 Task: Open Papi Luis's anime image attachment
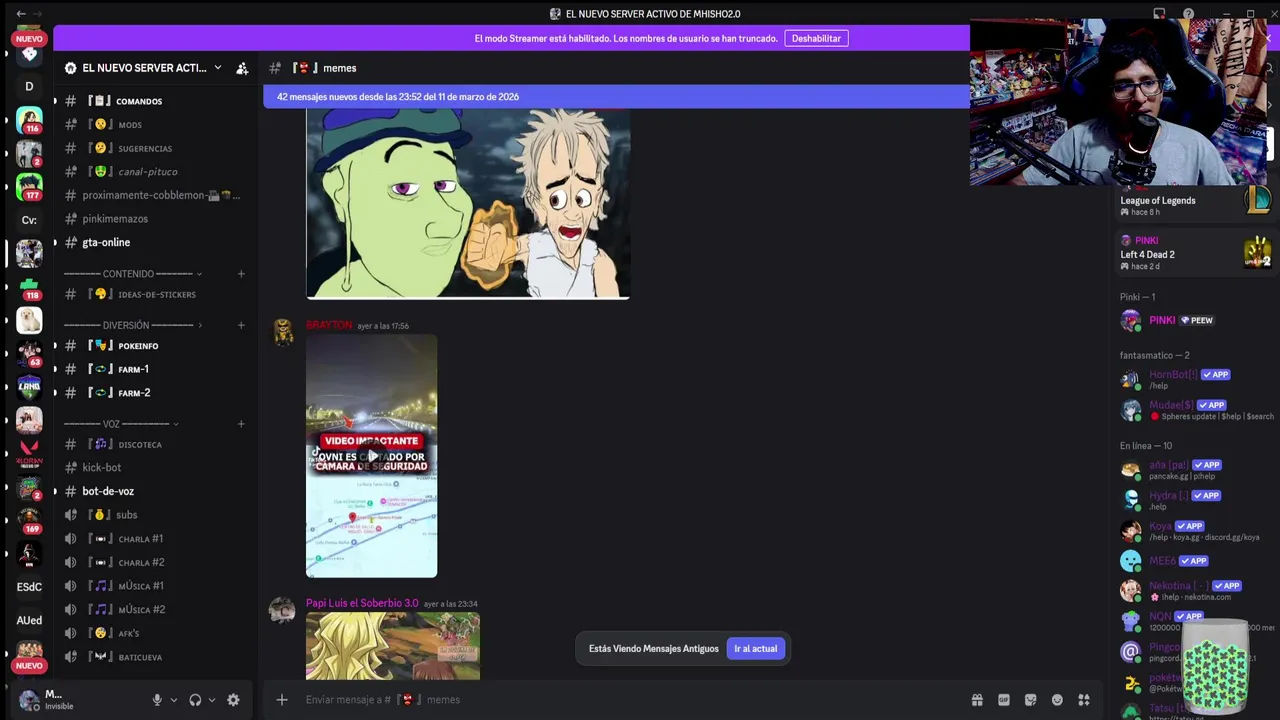pos(393,646)
